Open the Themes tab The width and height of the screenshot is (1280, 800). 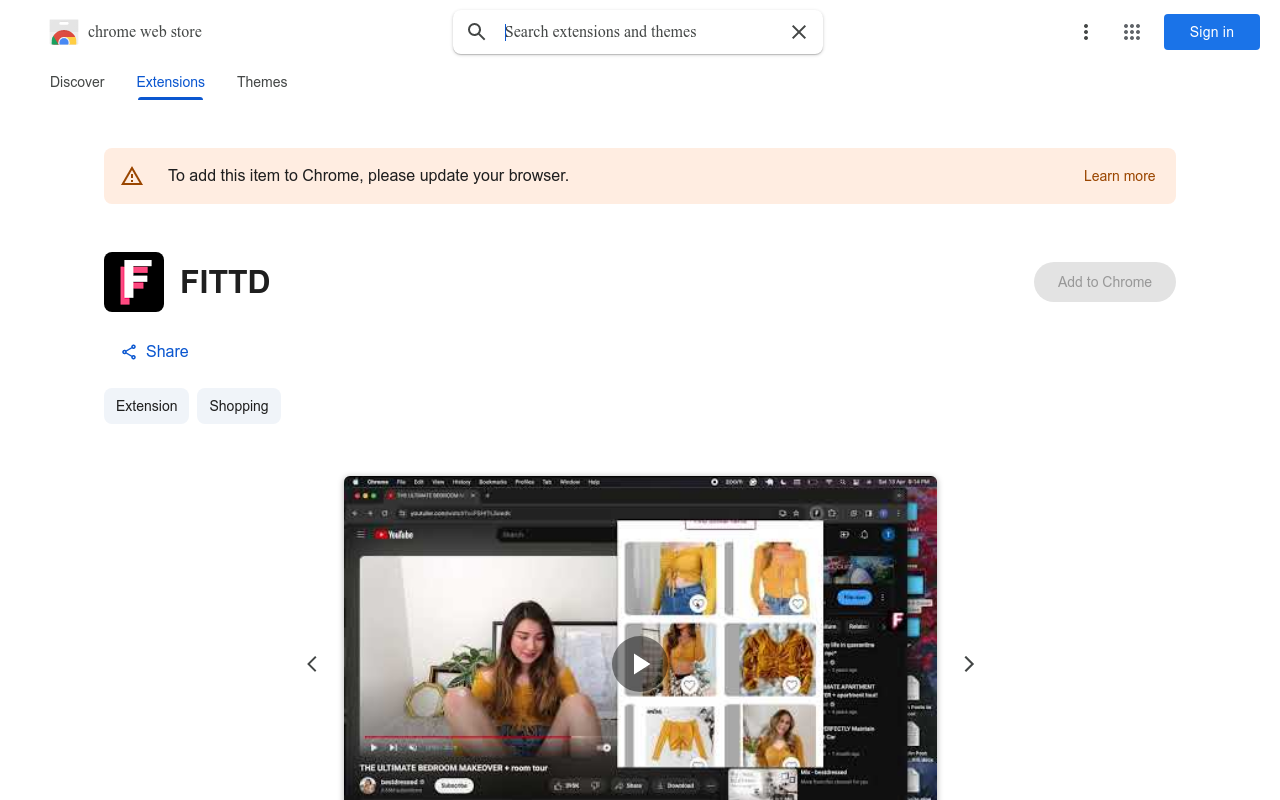(x=262, y=82)
